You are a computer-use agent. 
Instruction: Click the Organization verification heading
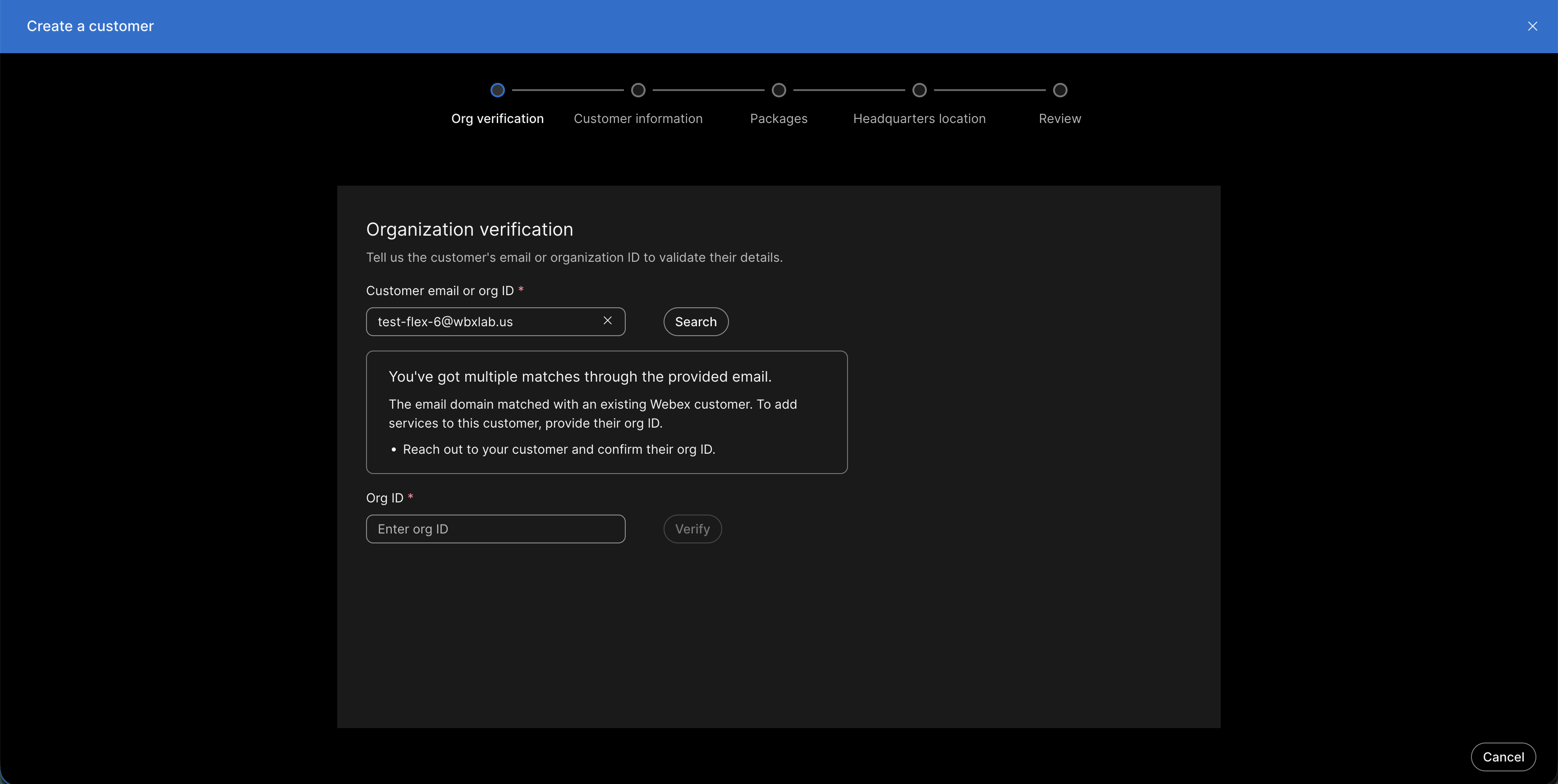click(469, 229)
